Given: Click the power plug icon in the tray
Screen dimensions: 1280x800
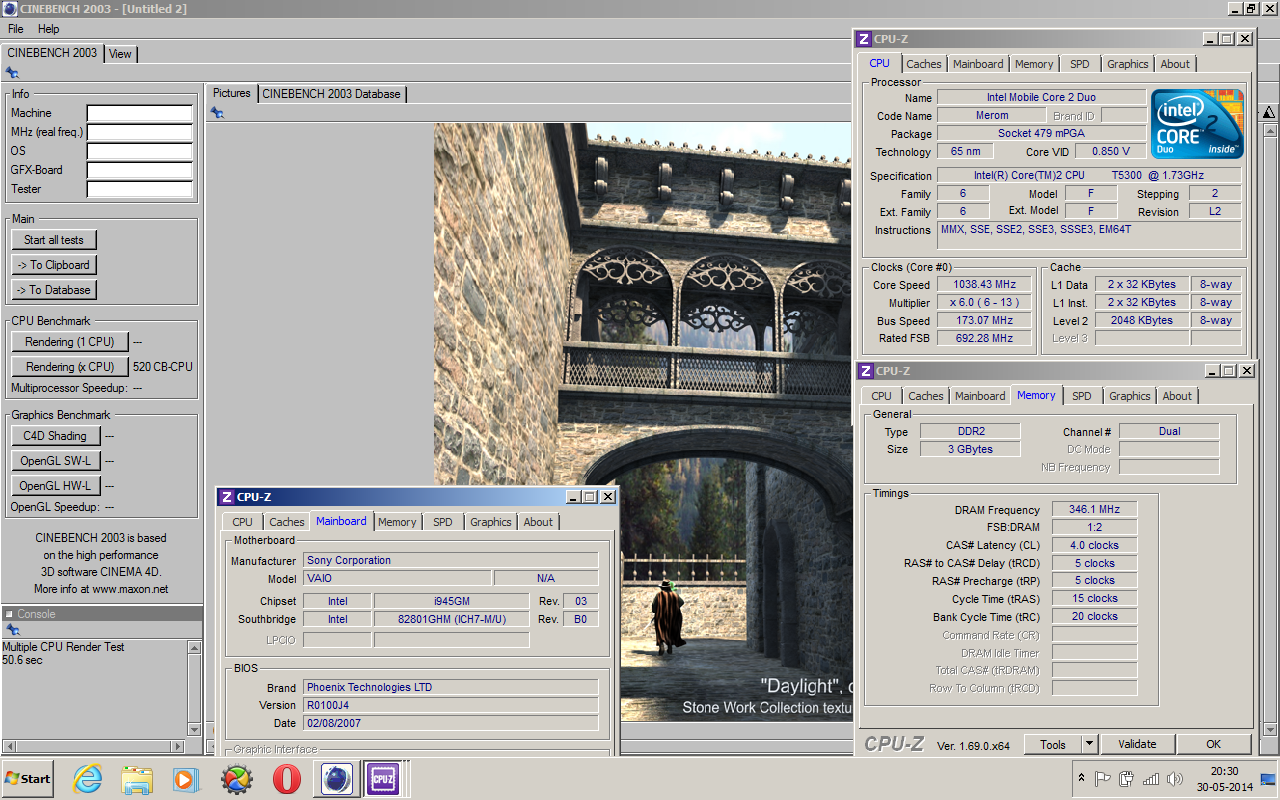Looking at the screenshot, I should (1127, 779).
